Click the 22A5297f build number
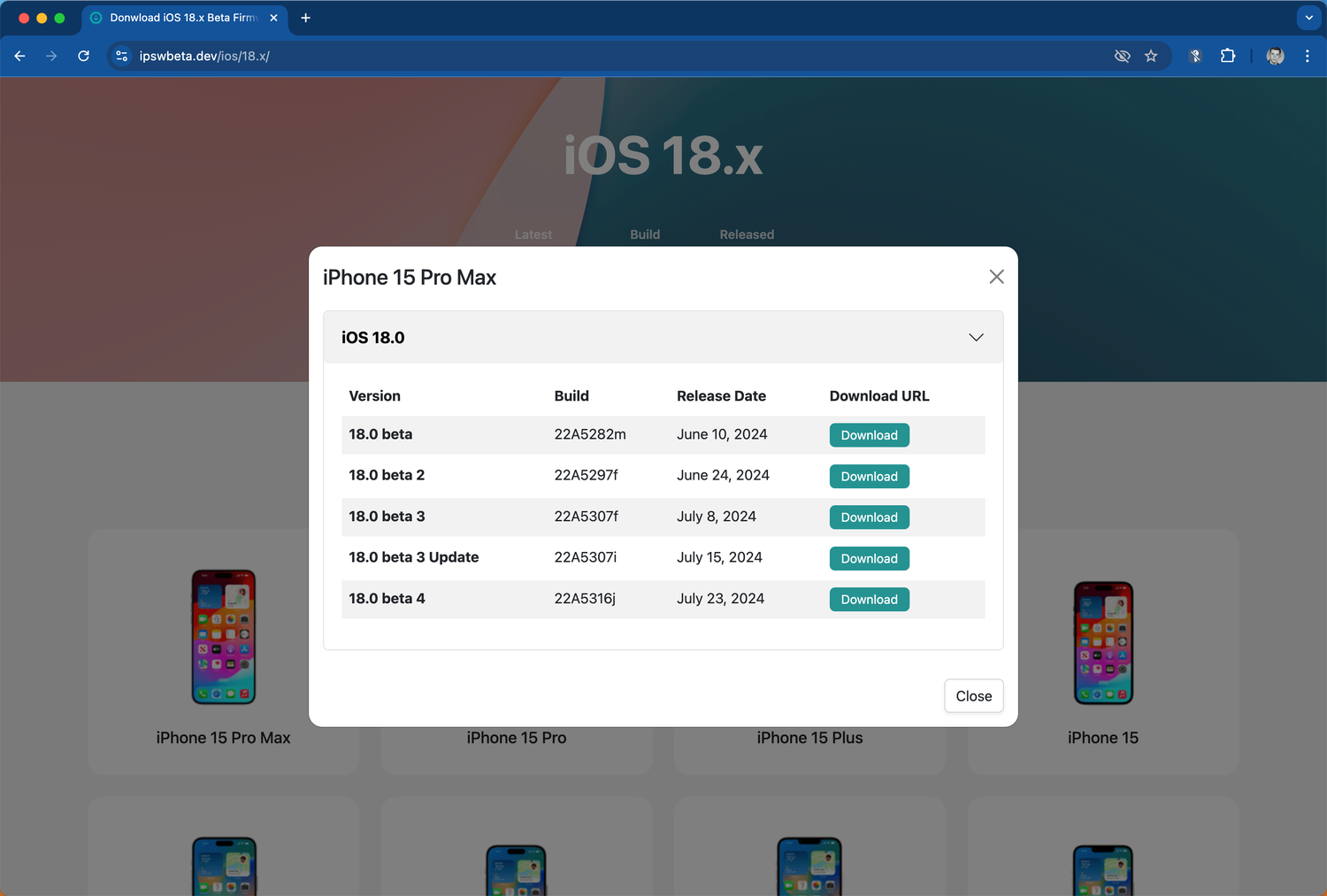1327x896 pixels. pyautogui.click(x=586, y=475)
